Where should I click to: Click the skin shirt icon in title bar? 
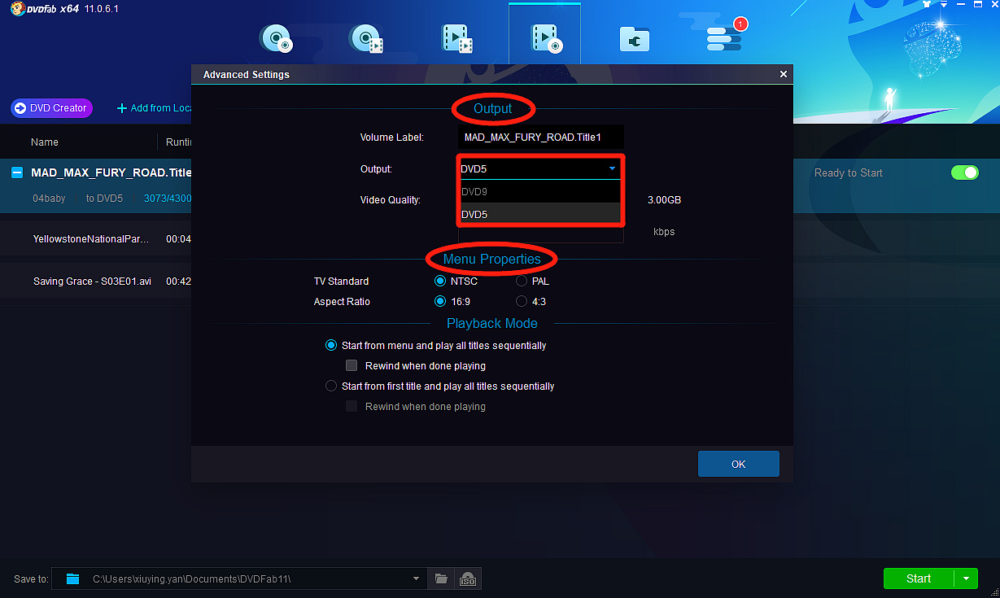927,4
